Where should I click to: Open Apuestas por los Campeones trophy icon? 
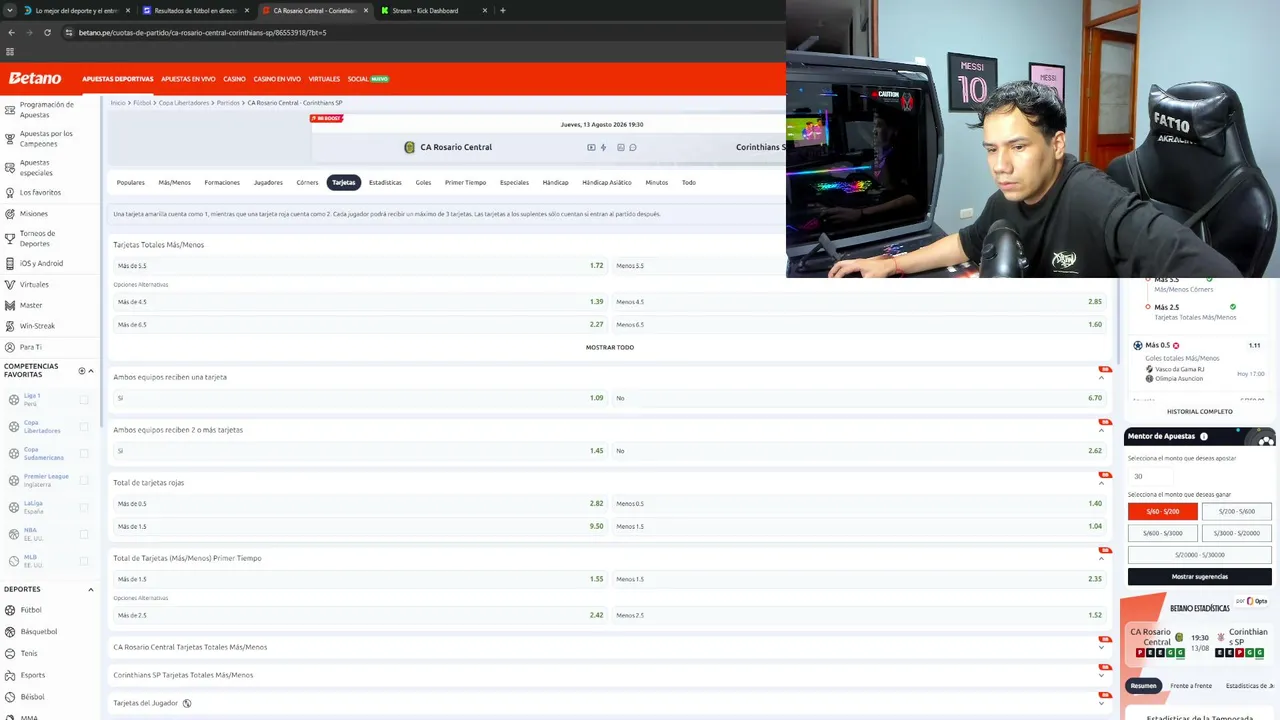click(9, 138)
